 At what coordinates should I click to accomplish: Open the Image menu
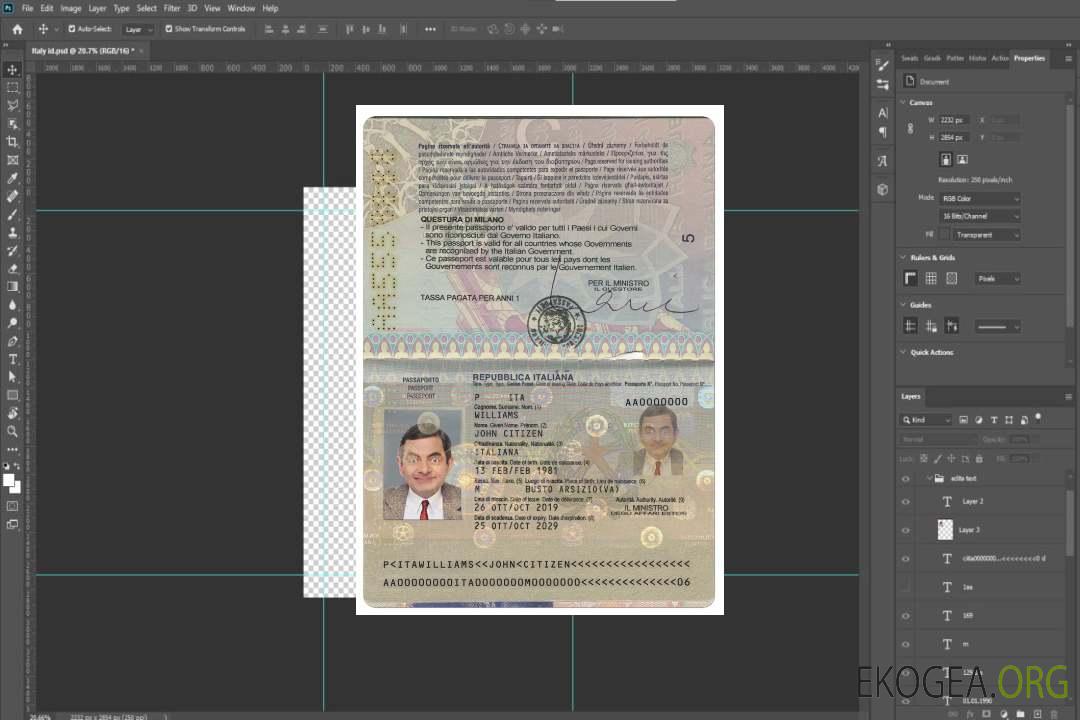click(71, 8)
